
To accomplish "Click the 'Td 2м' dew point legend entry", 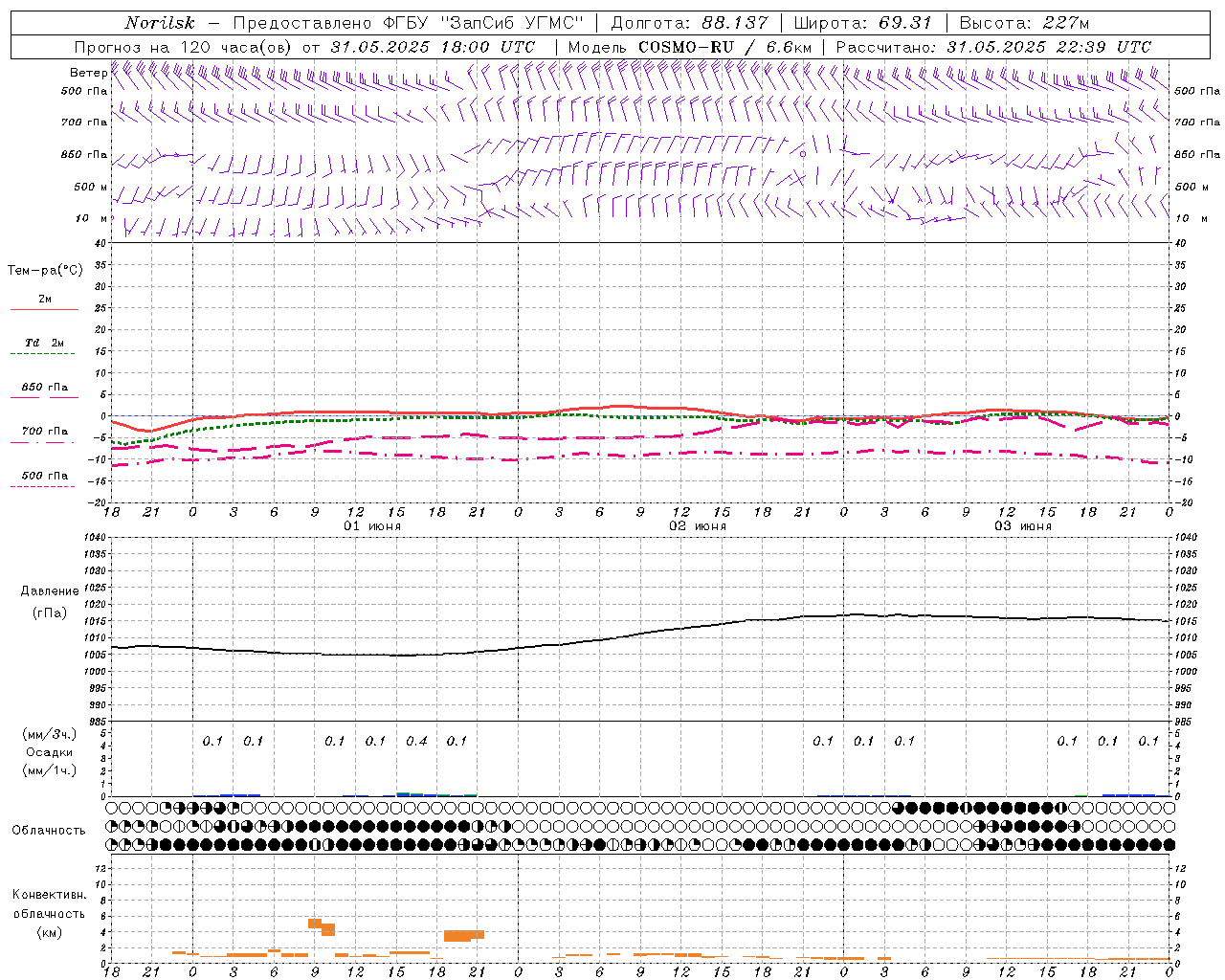I will click(45, 343).
